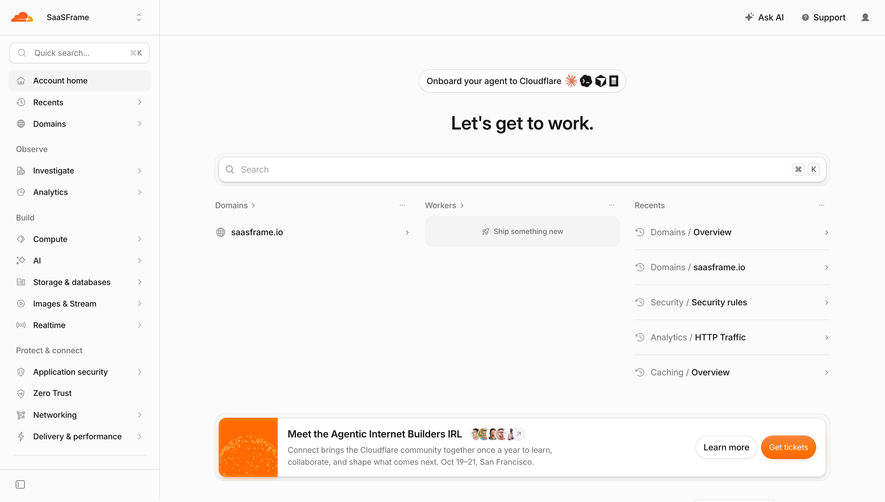885x502 pixels.
Task: Click the Learn more button
Action: pyautogui.click(x=726, y=447)
